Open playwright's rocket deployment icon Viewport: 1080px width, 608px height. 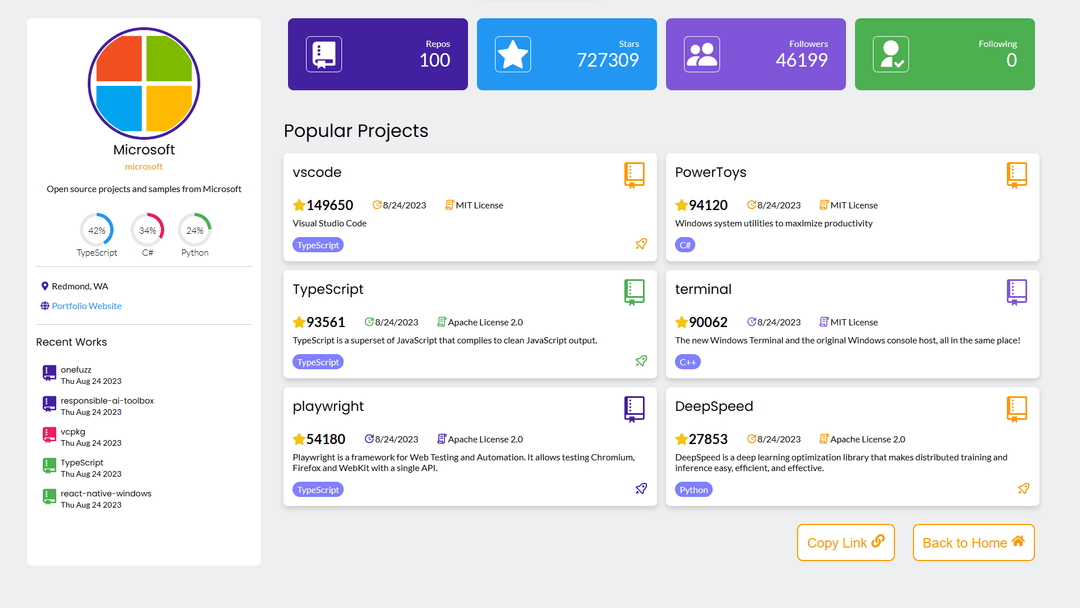pos(641,489)
